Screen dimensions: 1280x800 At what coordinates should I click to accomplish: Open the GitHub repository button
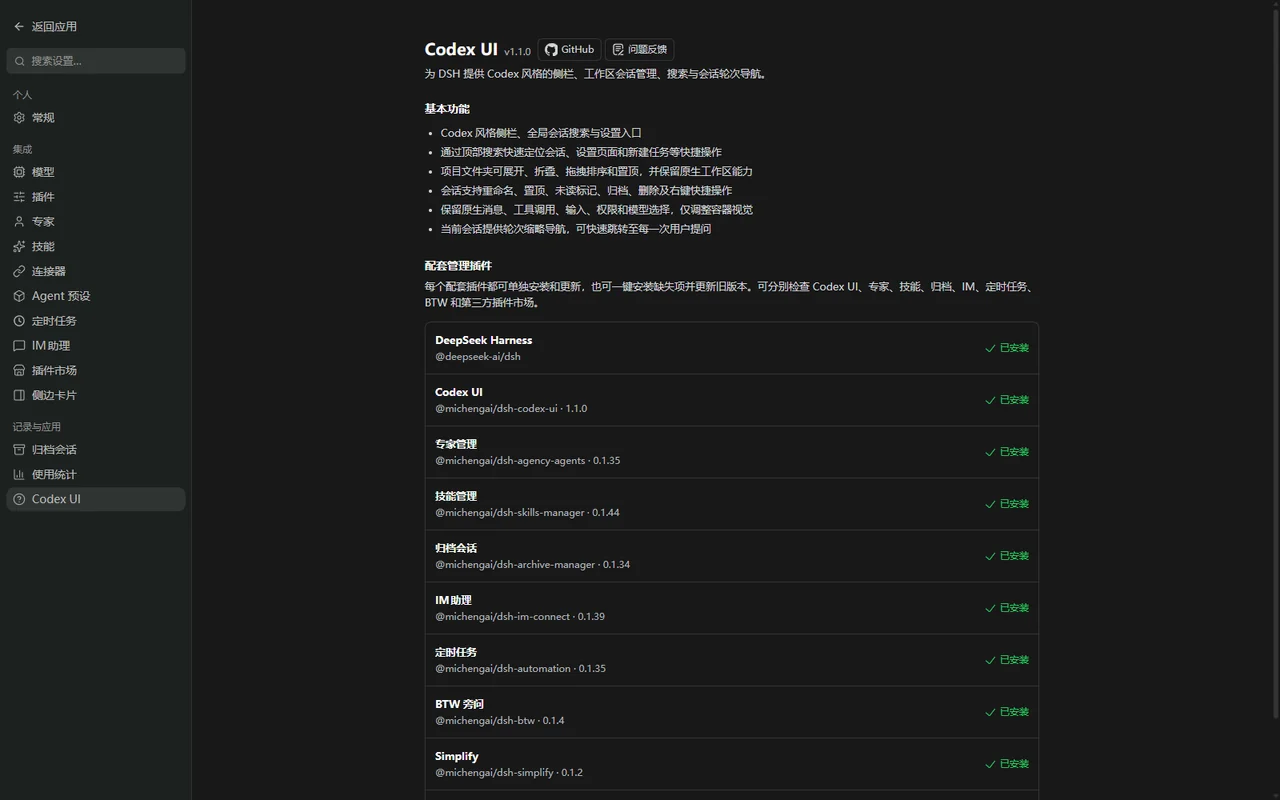click(x=569, y=49)
